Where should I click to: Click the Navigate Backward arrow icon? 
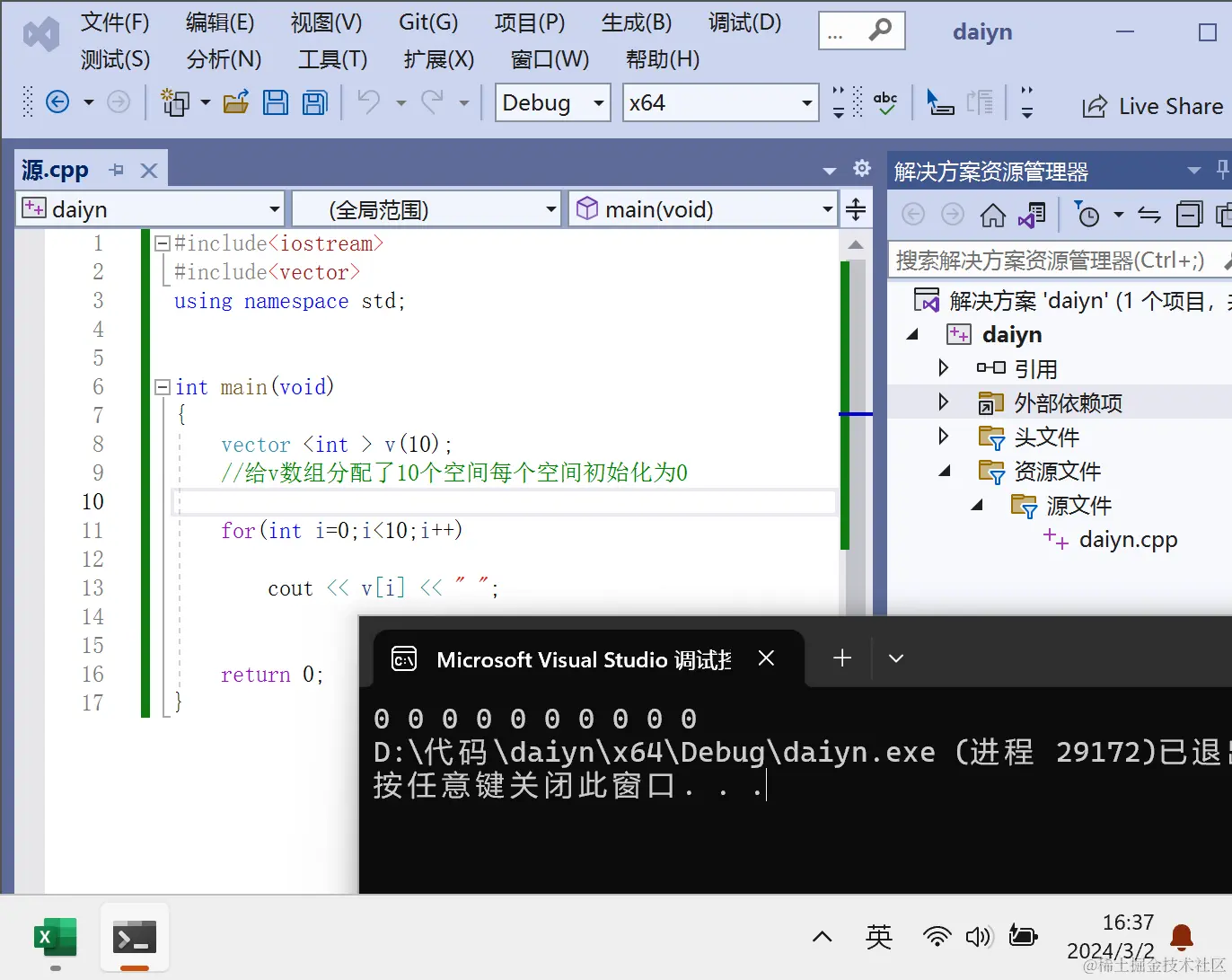57,102
